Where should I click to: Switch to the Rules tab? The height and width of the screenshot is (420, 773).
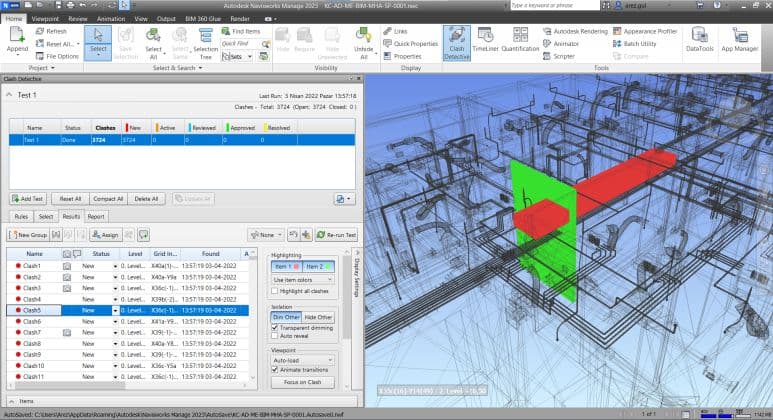point(21,216)
